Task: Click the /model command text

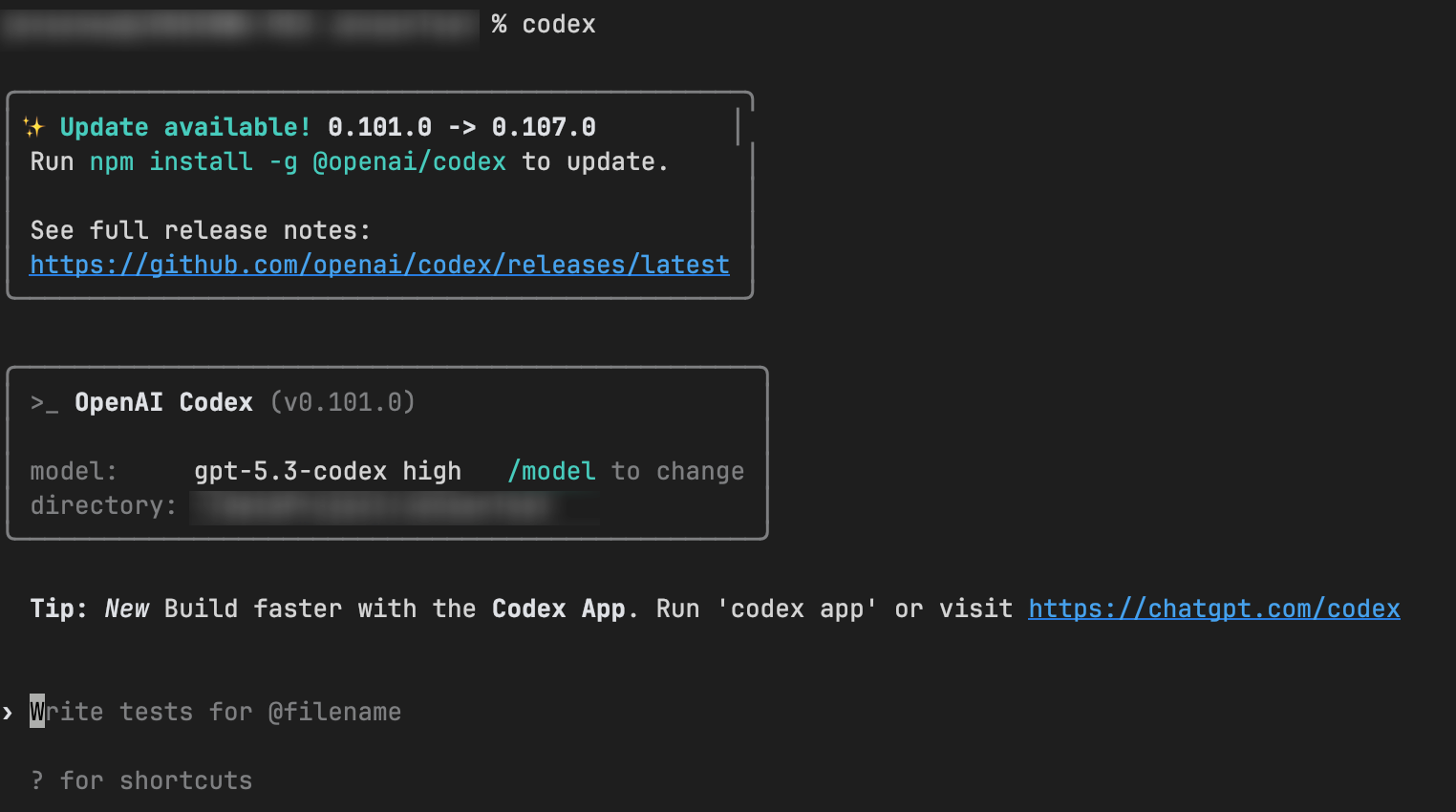Action: click(551, 471)
